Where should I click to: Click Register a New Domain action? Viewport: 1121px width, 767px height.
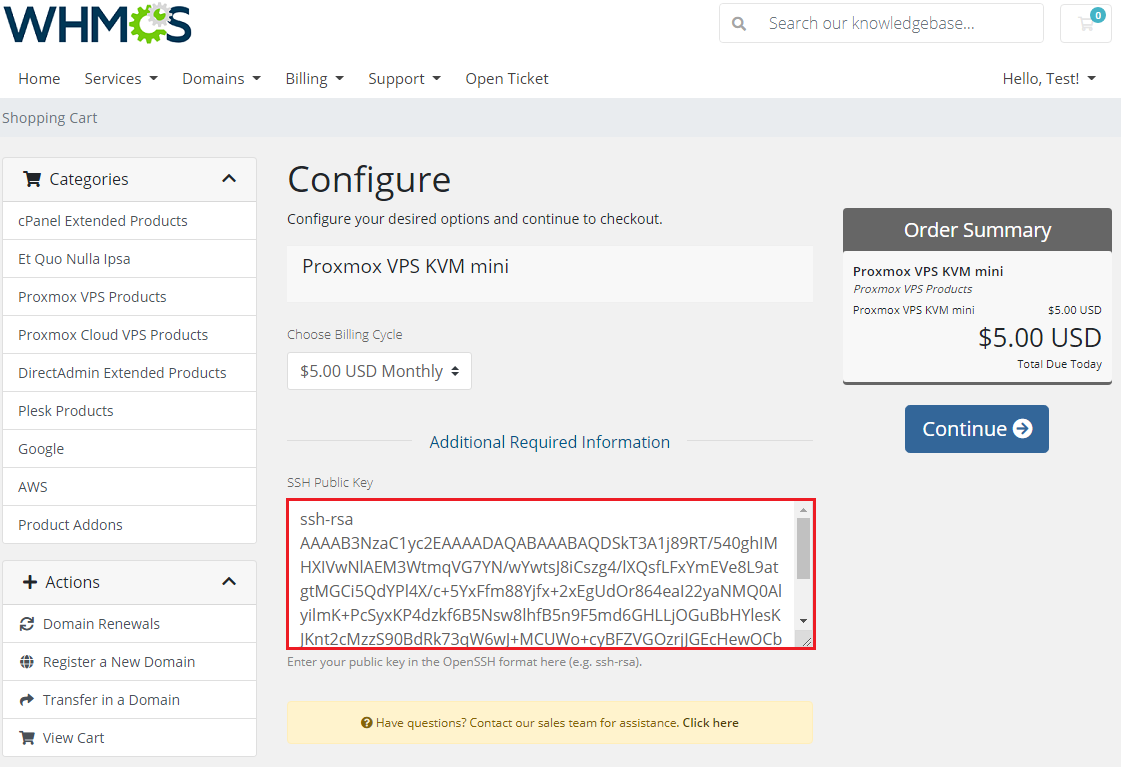[129, 661]
